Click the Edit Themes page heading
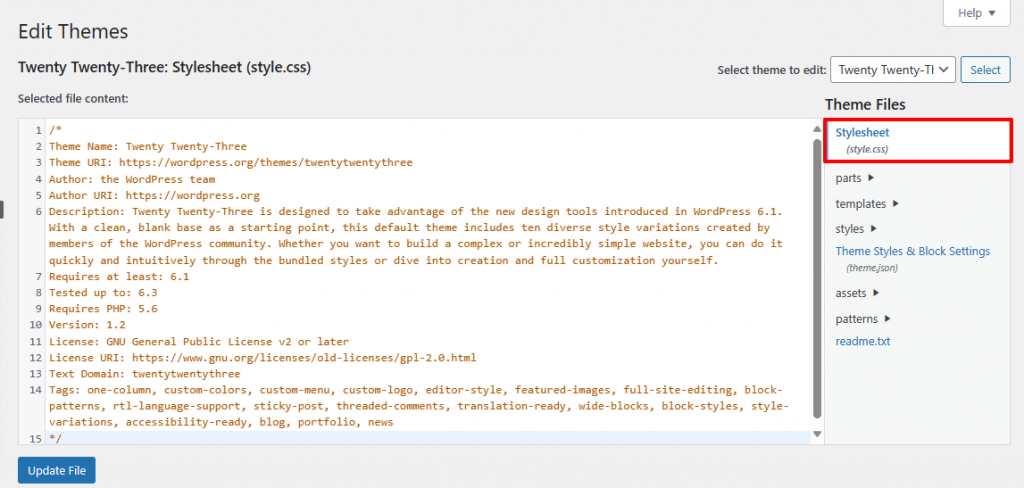This screenshot has height=488, width=1024. [x=73, y=31]
